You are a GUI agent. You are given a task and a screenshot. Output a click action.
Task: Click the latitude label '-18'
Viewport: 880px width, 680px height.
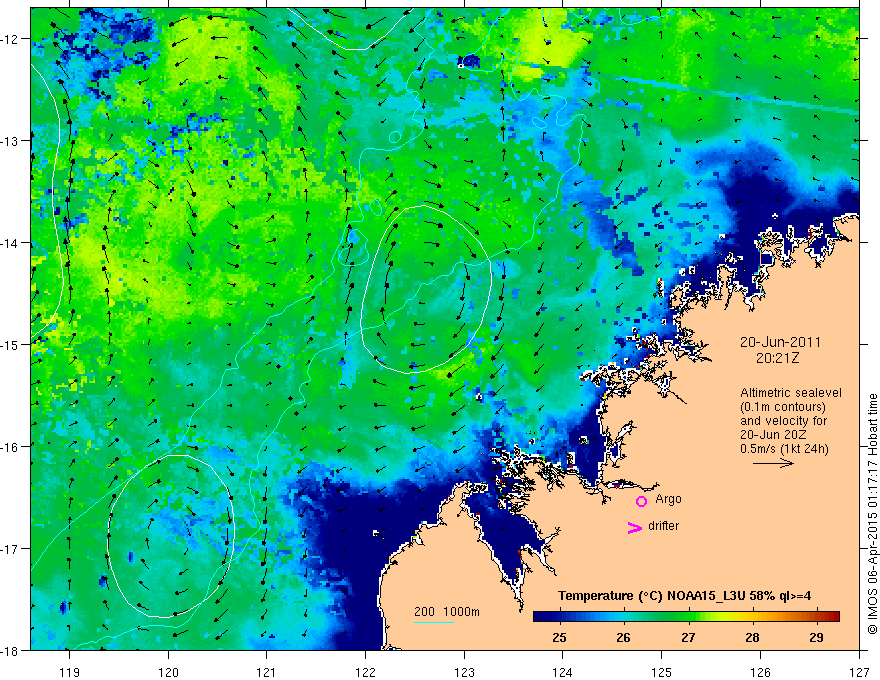(10, 650)
